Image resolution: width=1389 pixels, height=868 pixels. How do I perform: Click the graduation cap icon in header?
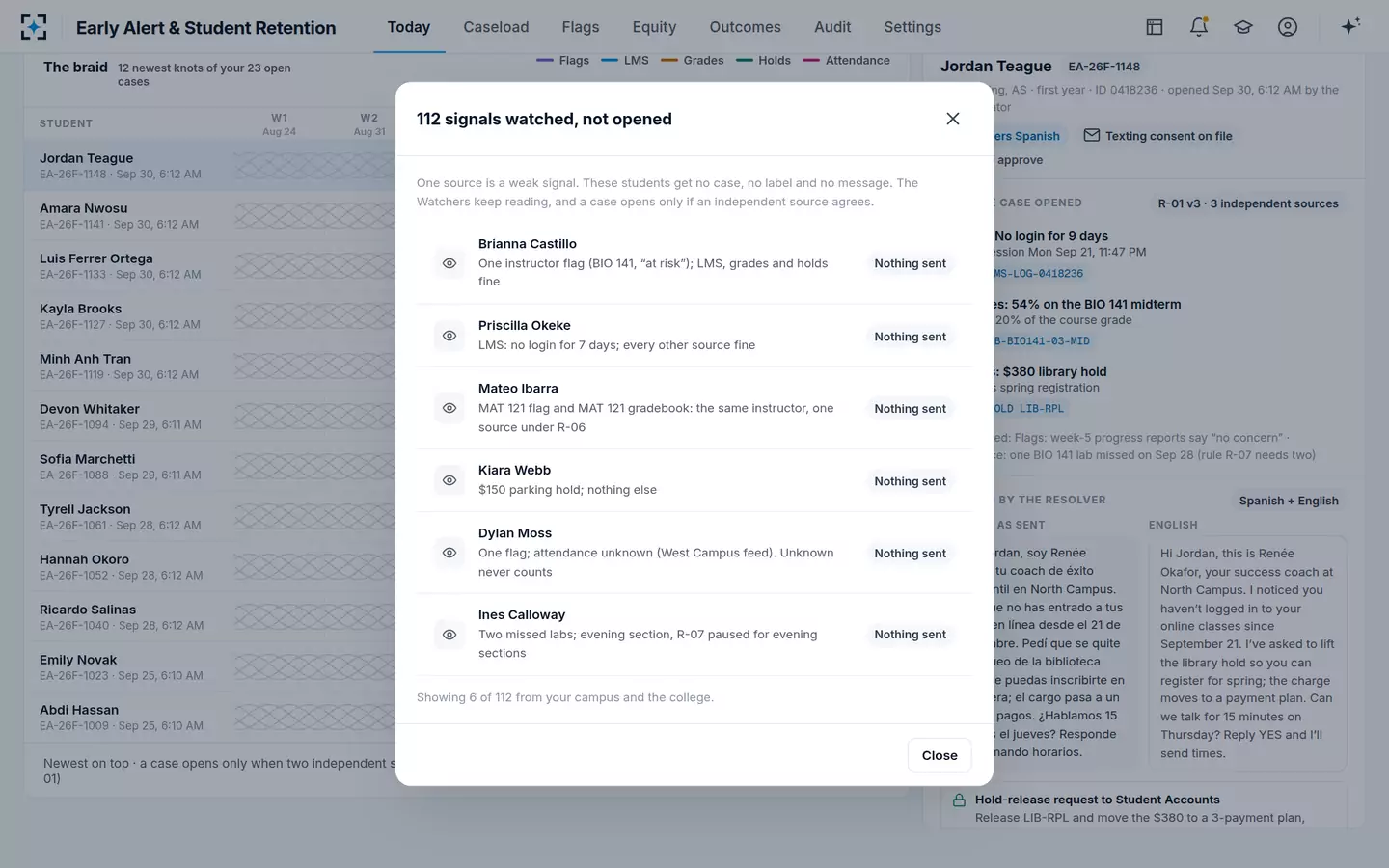pyautogui.click(x=1243, y=27)
